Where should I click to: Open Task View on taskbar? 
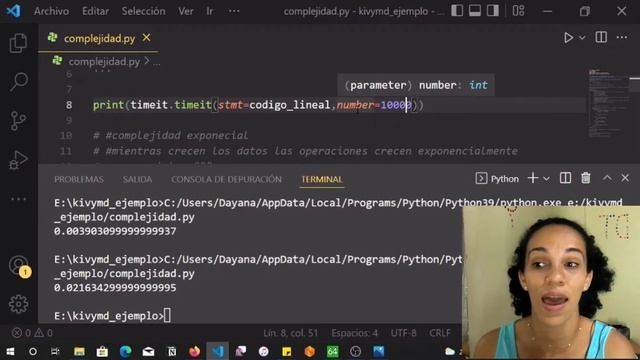tap(56, 351)
